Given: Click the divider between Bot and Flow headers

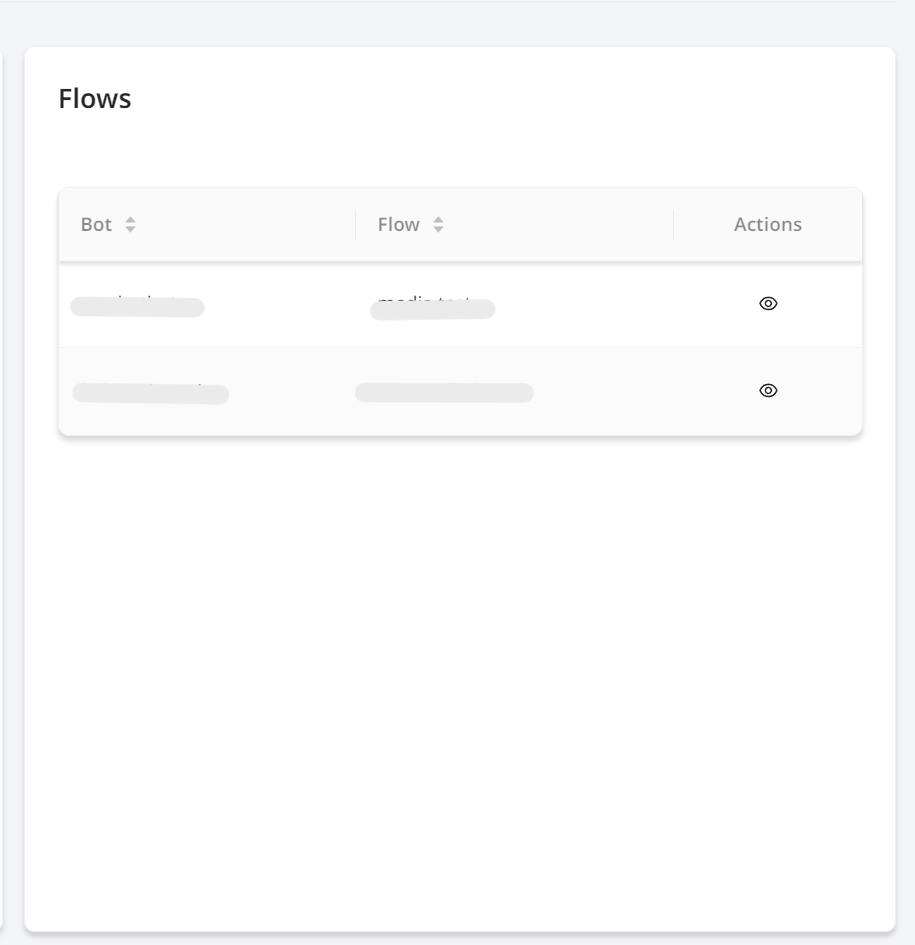Looking at the screenshot, I should (356, 224).
